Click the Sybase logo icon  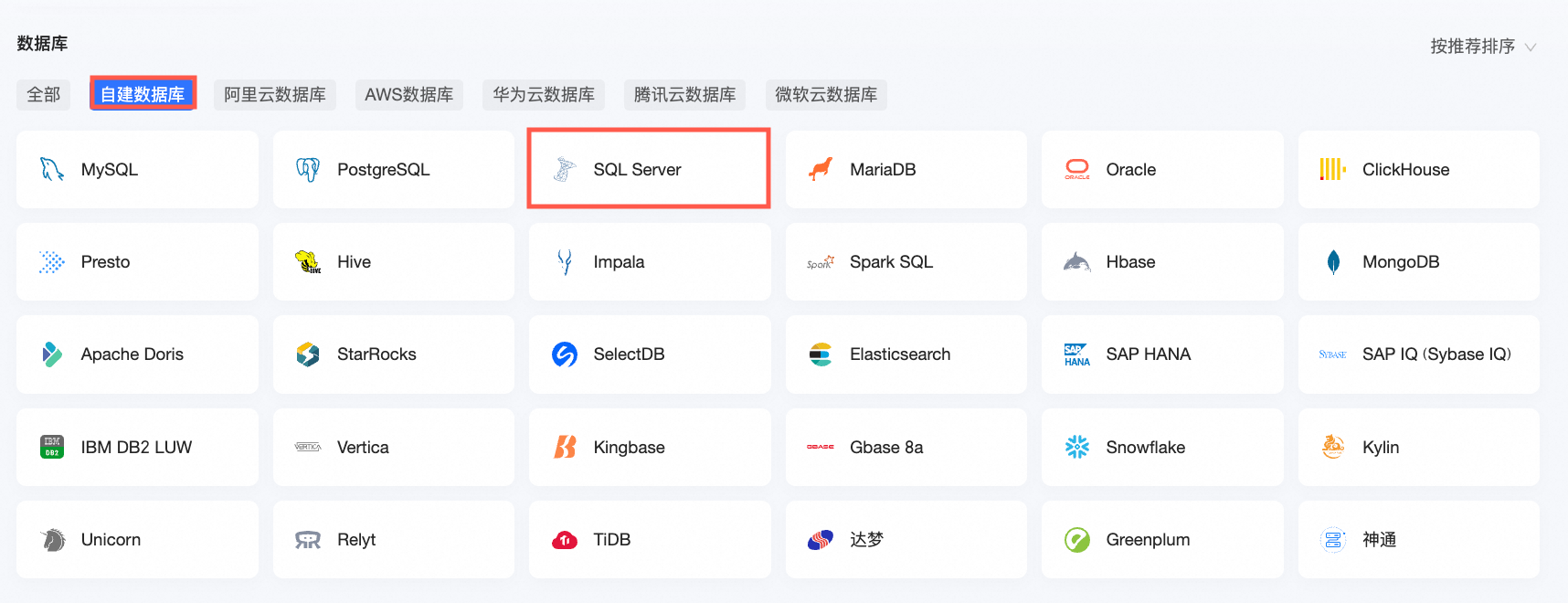tap(1333, 354)
